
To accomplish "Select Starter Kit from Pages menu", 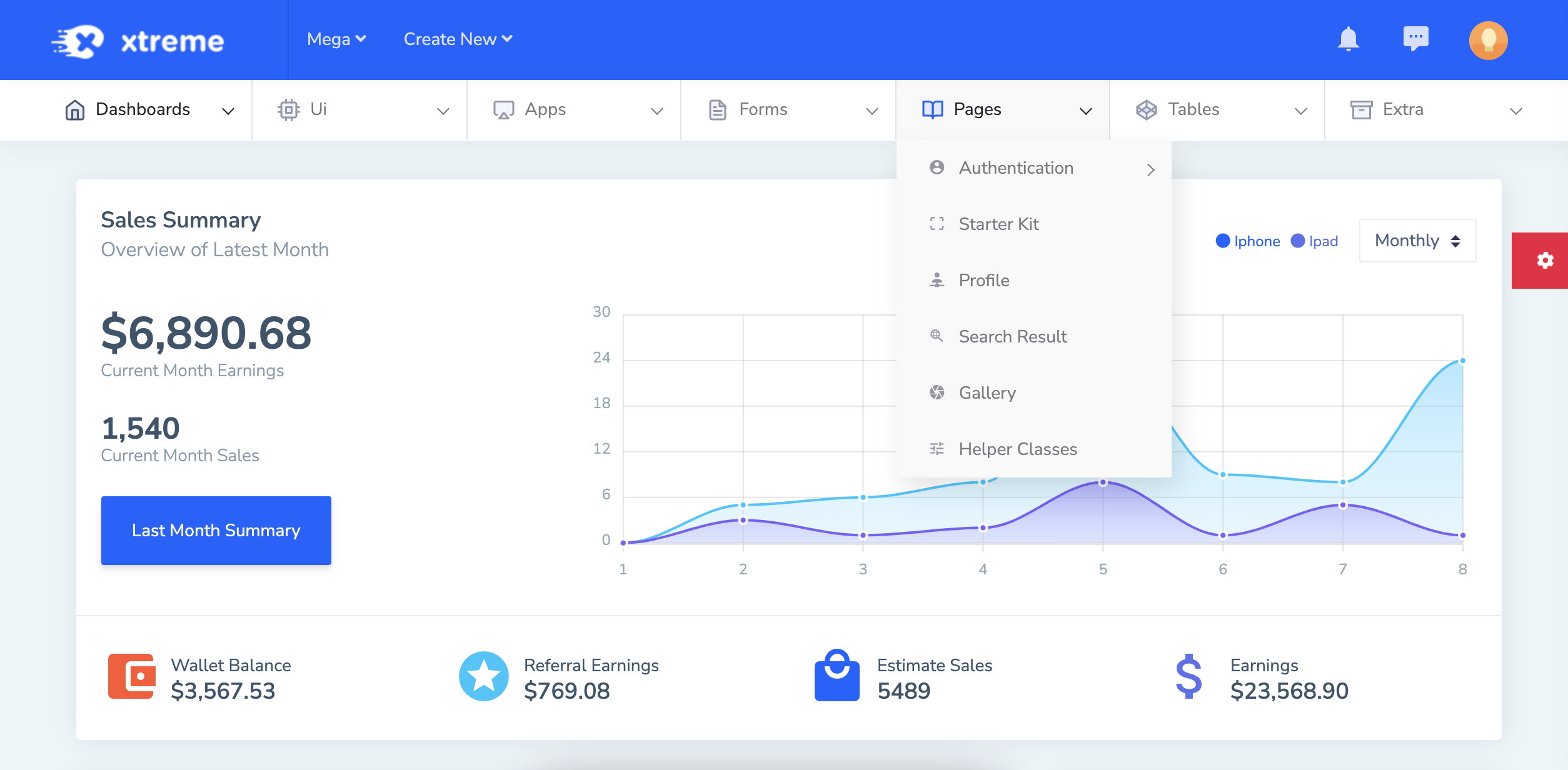I will pyautogui.click(x=998, y=224).
